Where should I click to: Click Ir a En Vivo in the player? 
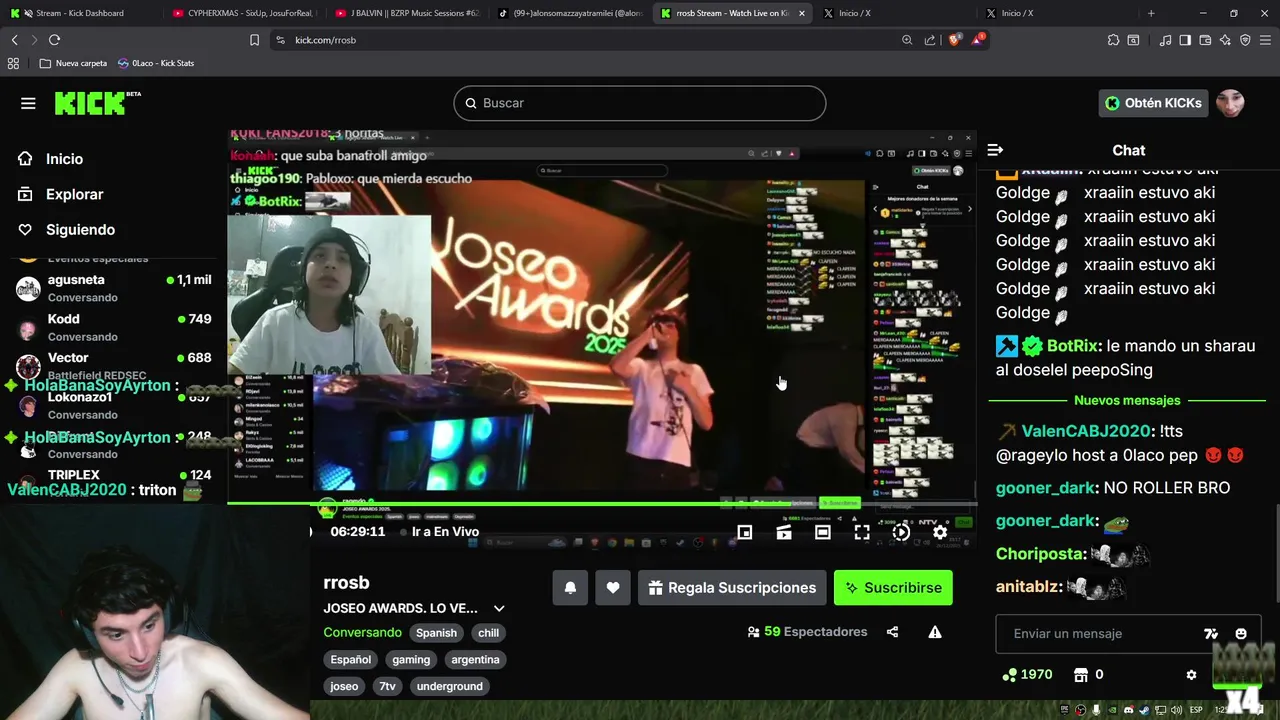pyautogui.click(x=438, y=532)
